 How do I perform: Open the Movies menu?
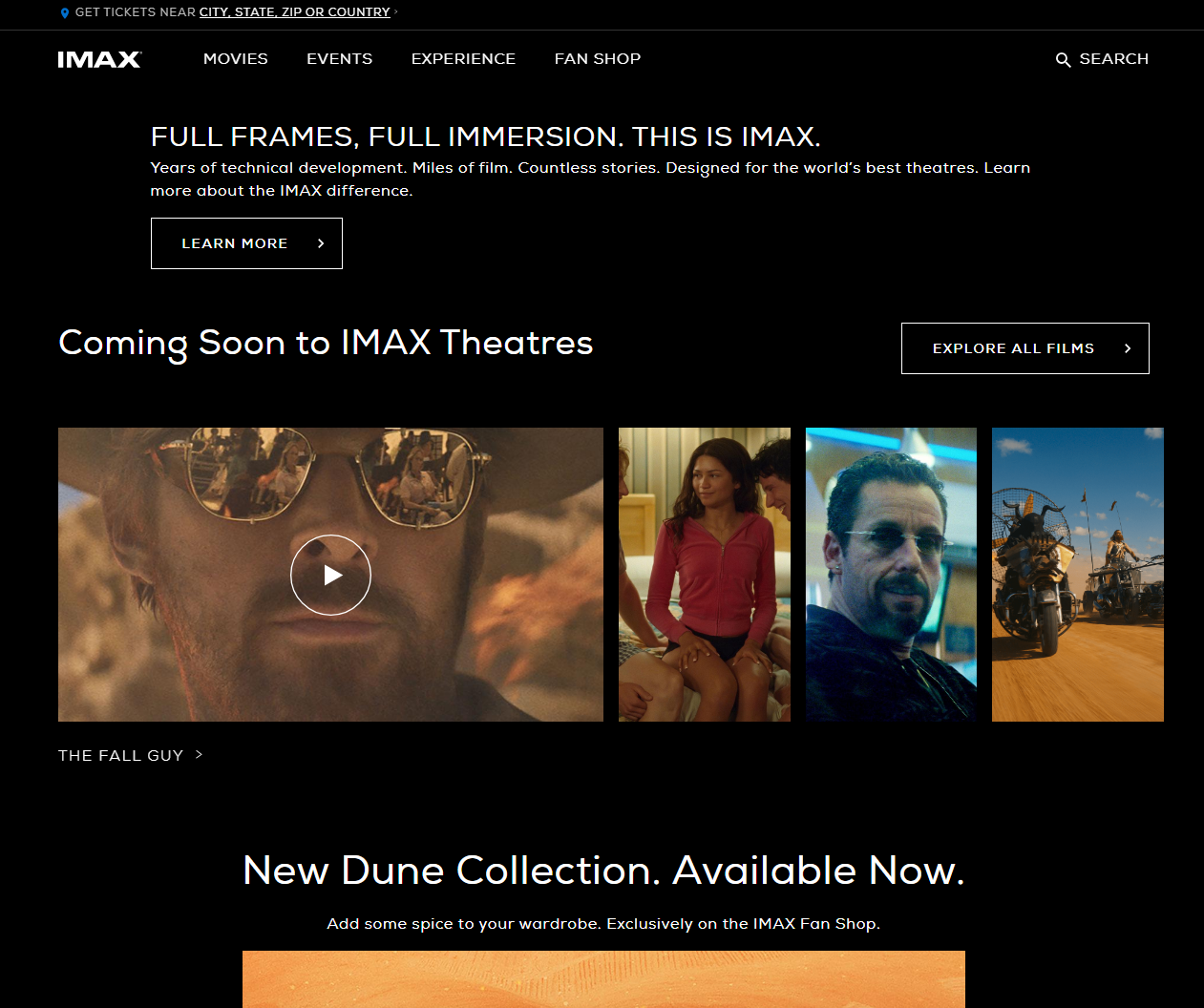(x=236, y=58)
